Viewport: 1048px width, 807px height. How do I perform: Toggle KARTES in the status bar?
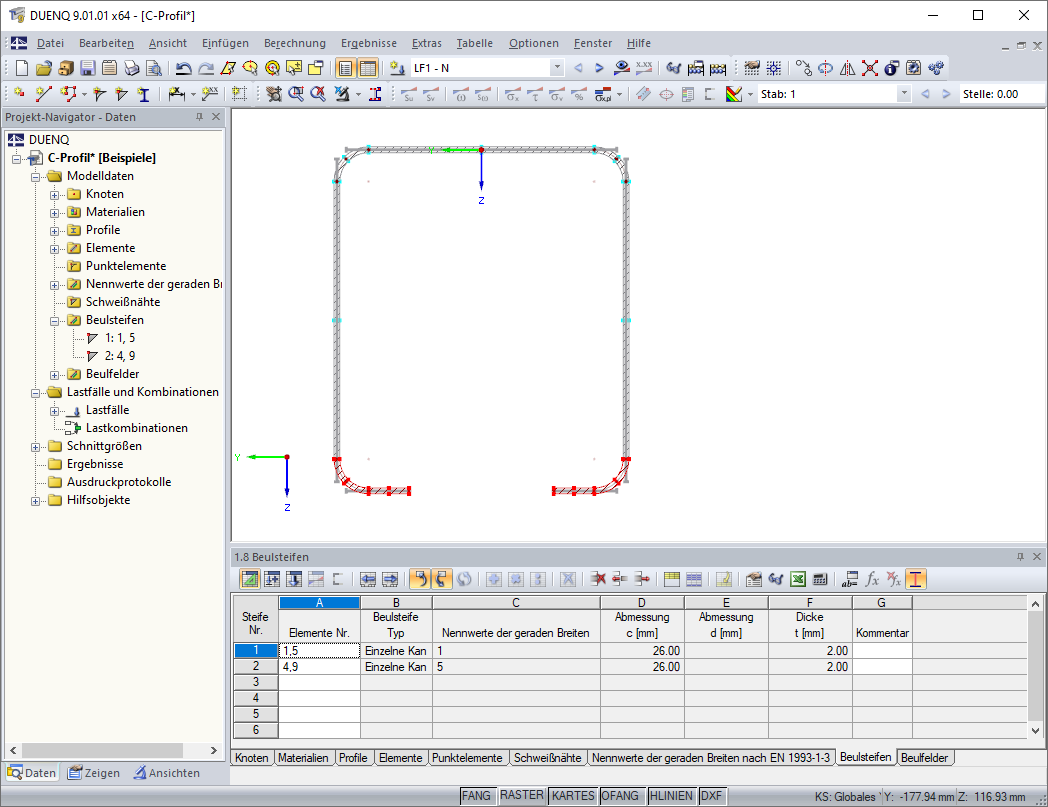click(x=573, y=796)
